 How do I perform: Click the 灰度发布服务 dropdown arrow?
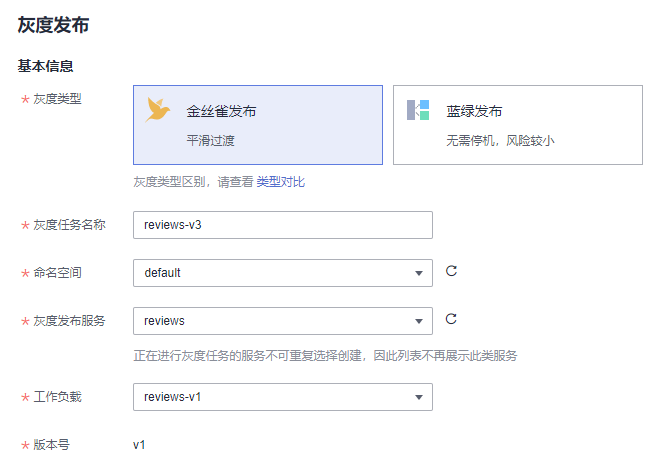pyautogui.click(x=419, y=321)
